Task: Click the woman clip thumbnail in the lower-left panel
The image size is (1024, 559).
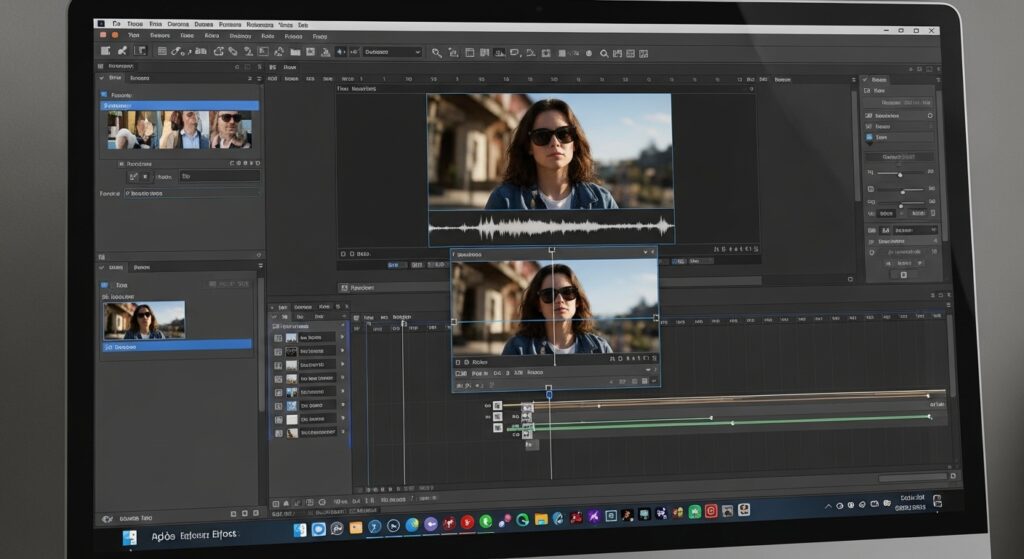Action: pyautogui.click(x=144, y=320)
